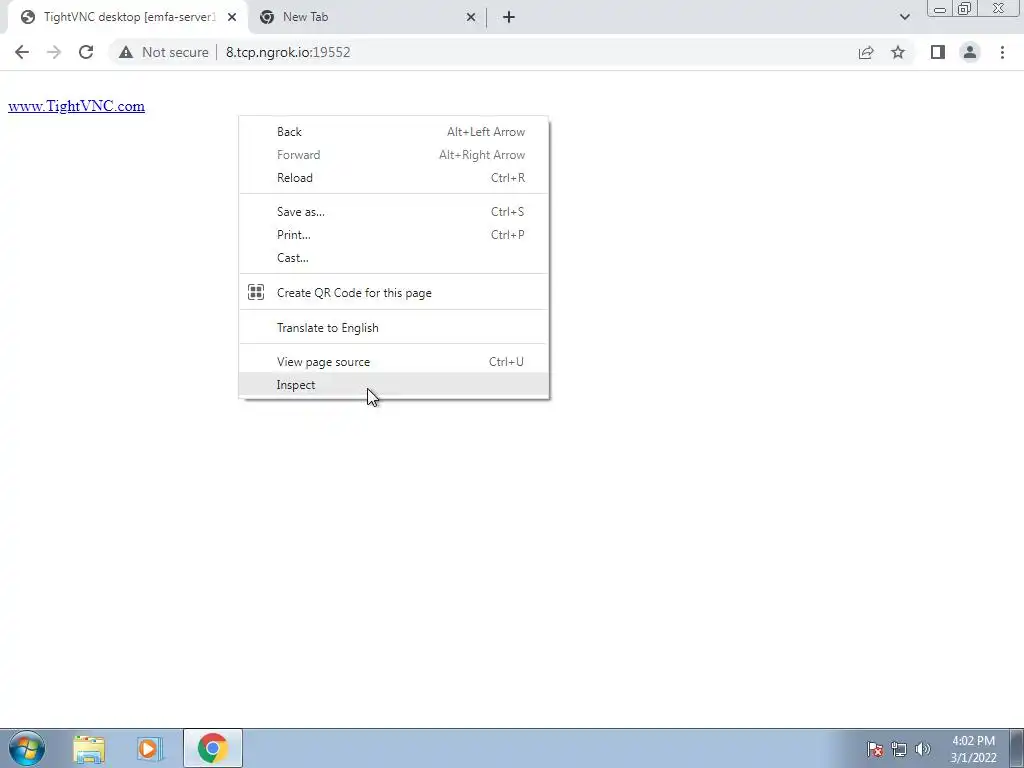Close the TightVNC desktop tab
This screenshot has height=768, width=1024.
[x=232, y=17]
